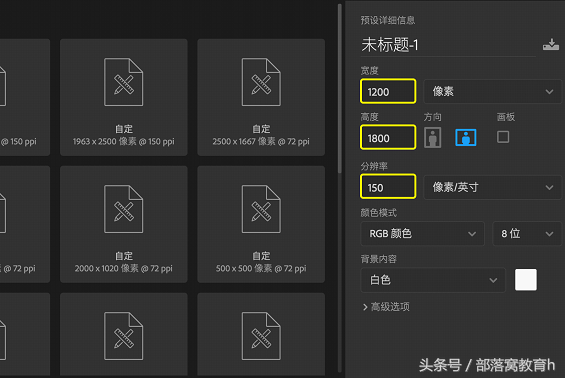
Task: Select preset text 2000 x 1020 像素 @ 72 ppi
Action: pyautogui.click(x=124, y=268)
